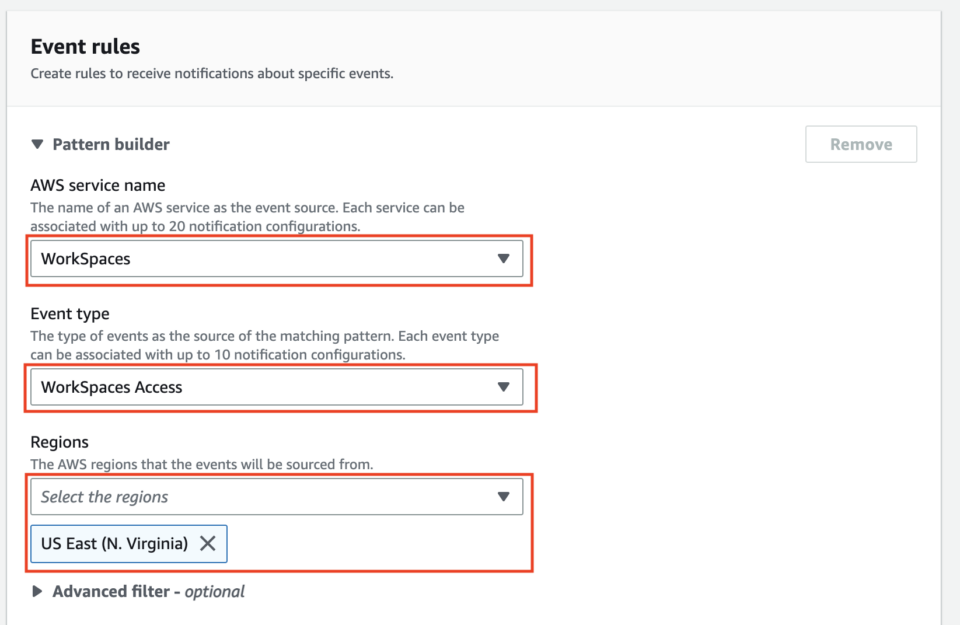This screenshot has height=625, width=960.
Task: Click the Pattern builder disclosure triangle
Action: 37,144
